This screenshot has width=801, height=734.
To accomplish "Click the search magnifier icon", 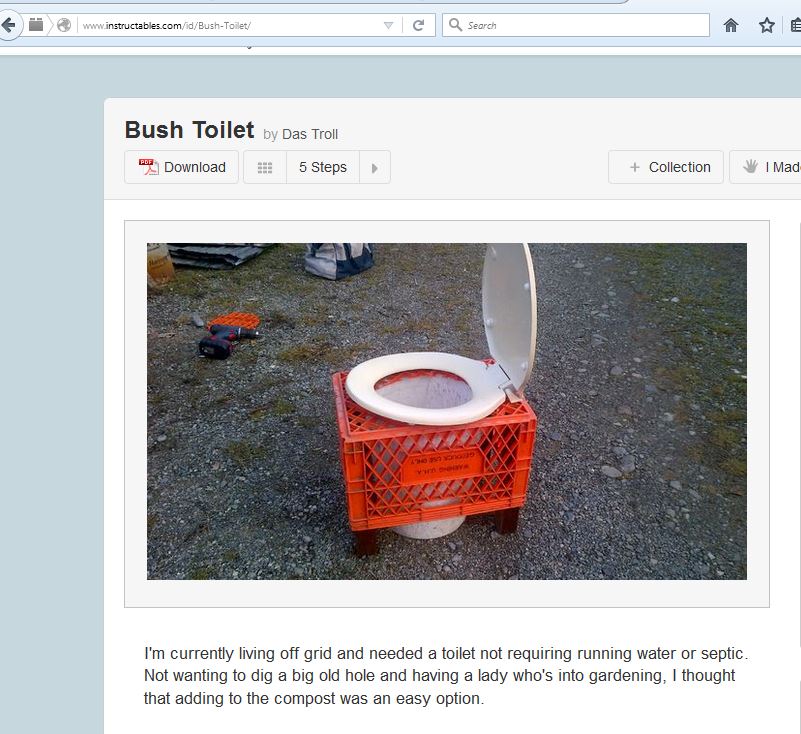I will pos(455,25).
